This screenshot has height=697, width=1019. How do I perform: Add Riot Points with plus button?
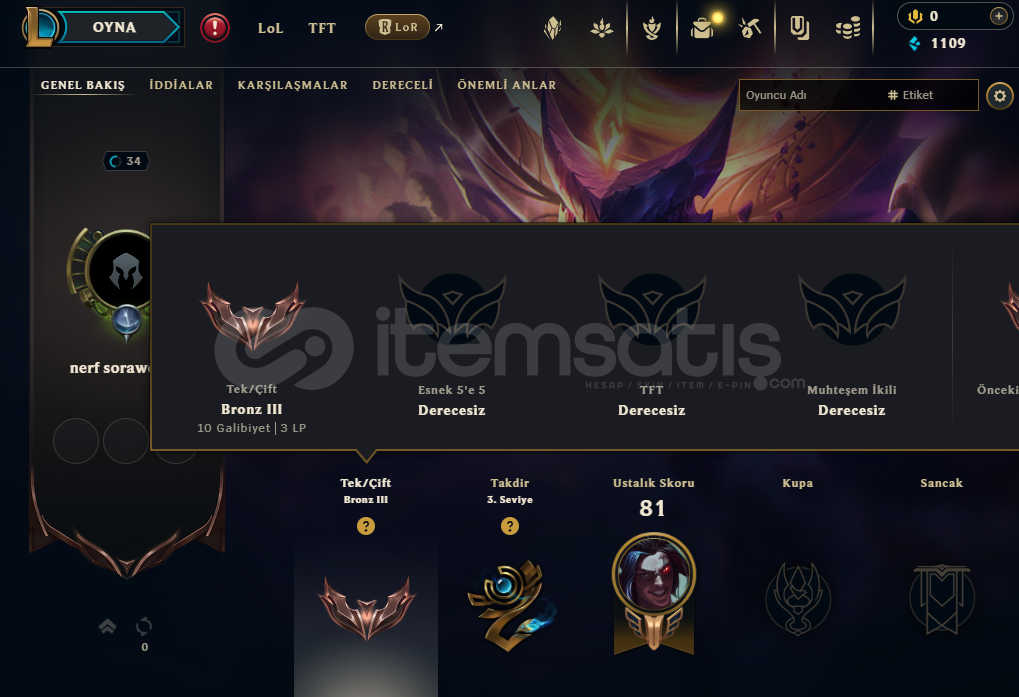pyautogui.click(x=998, y=16)
